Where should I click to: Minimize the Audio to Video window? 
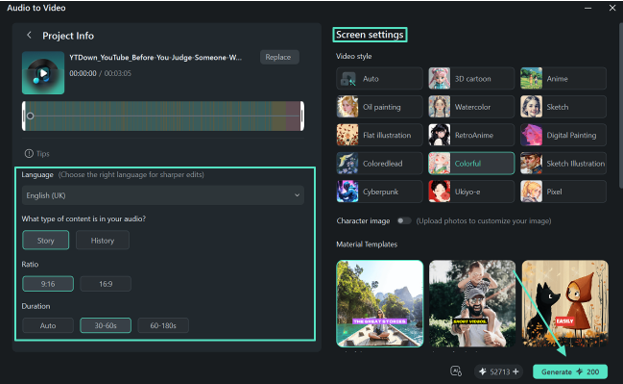click(588, 8)
